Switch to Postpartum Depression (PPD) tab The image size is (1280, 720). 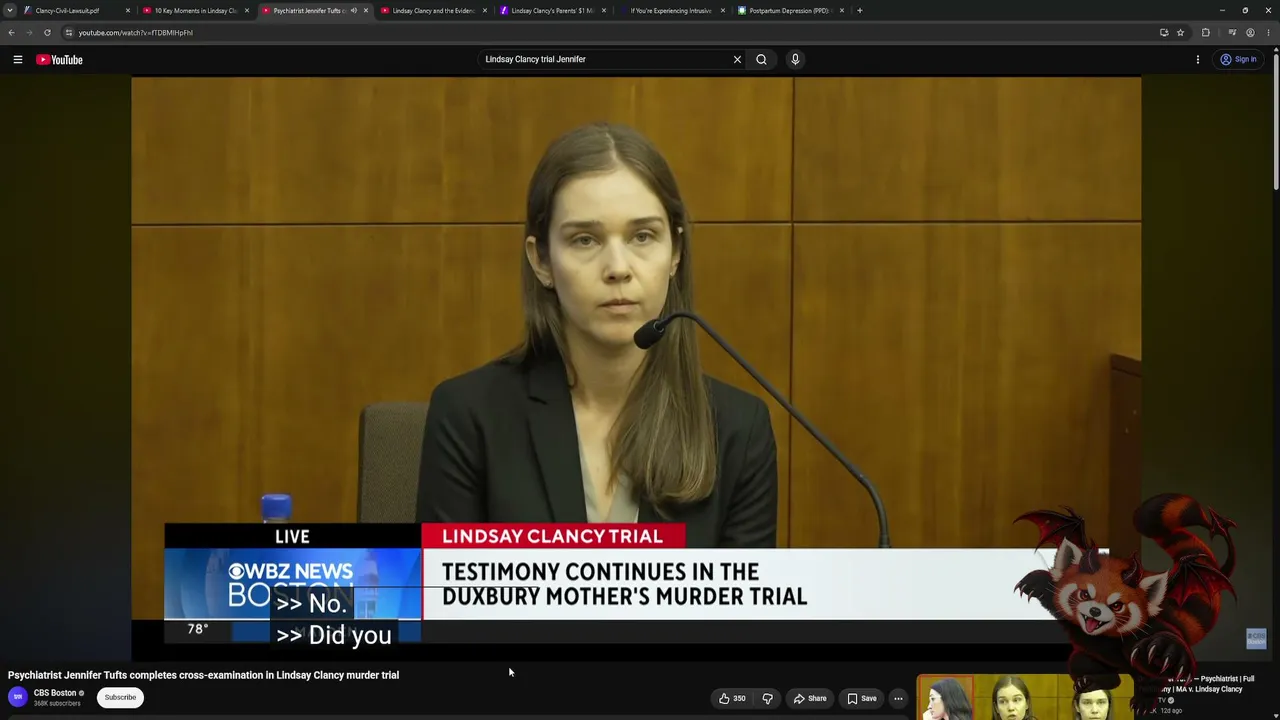pos(791,10)
